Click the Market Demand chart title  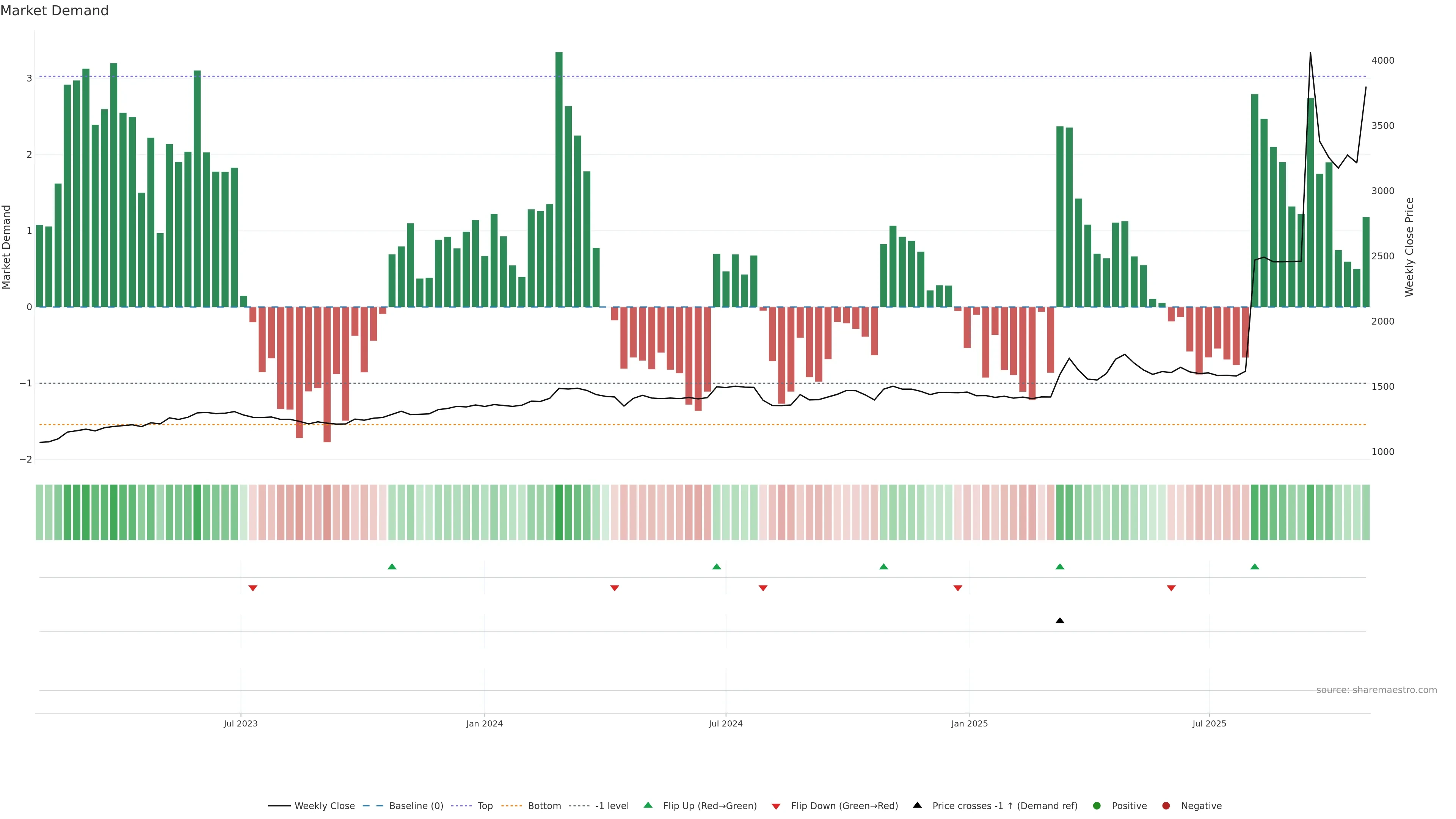54,11
